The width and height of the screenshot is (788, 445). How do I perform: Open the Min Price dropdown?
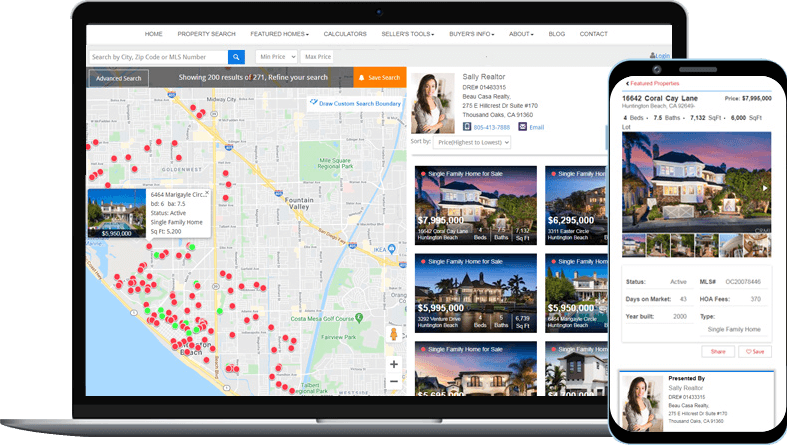coord(277,57)
